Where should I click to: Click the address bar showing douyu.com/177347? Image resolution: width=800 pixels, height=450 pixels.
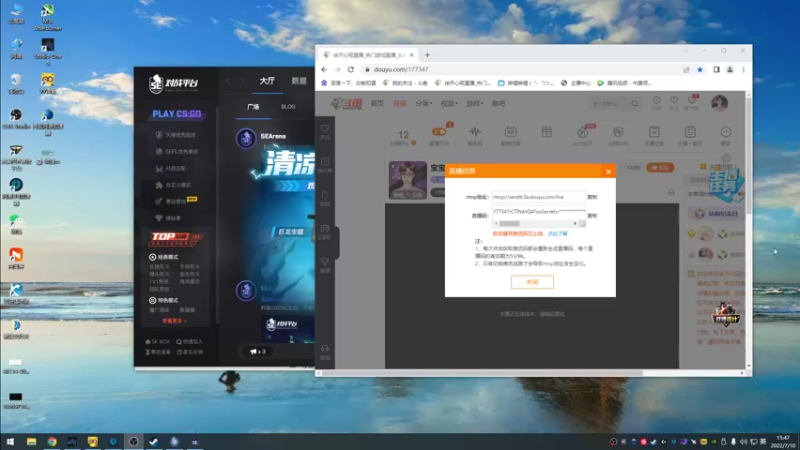(520, 69)
